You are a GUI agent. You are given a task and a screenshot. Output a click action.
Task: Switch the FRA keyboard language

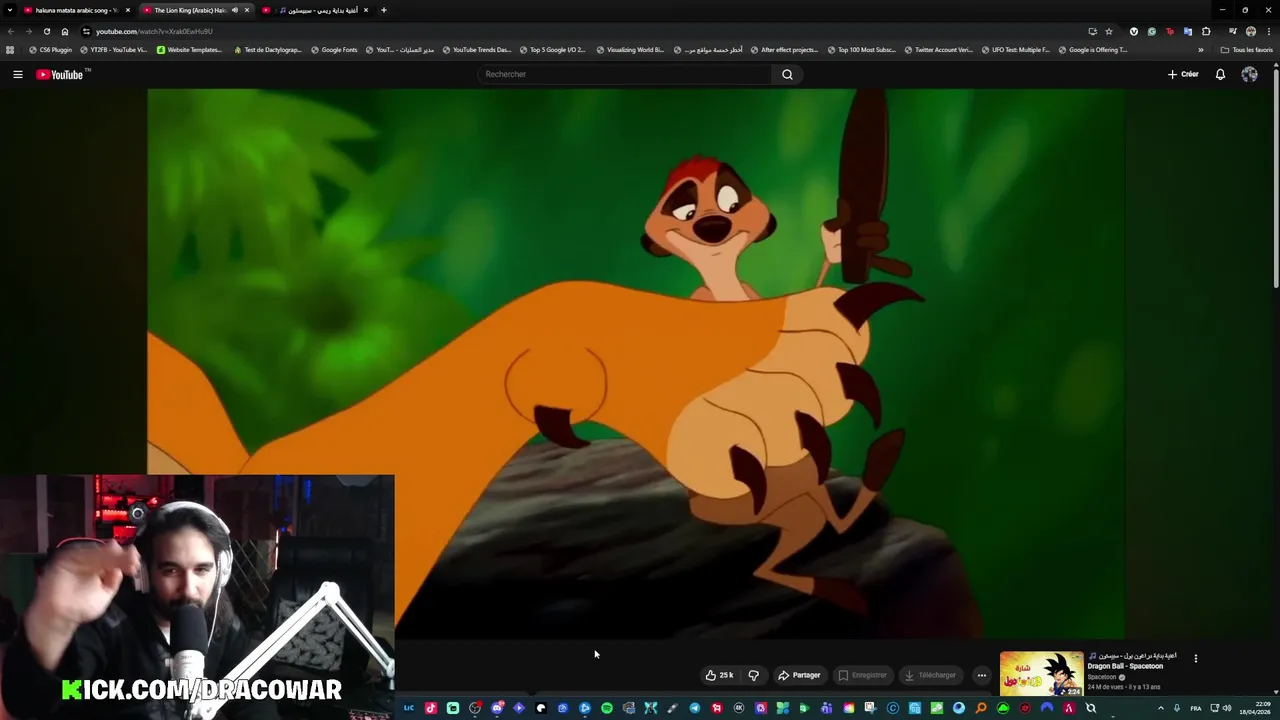pos(1196,708)
